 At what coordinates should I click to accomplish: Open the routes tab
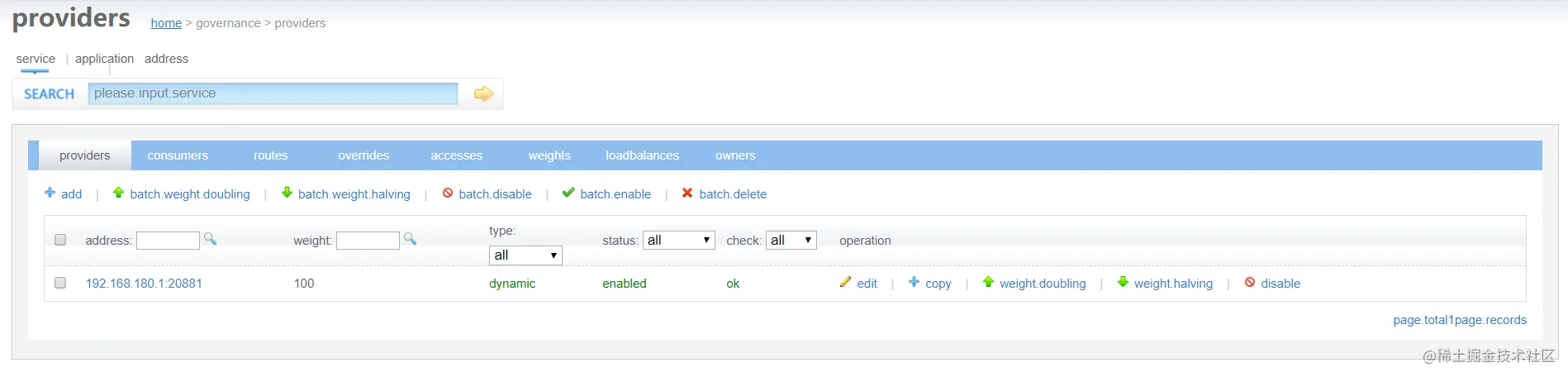271,155
